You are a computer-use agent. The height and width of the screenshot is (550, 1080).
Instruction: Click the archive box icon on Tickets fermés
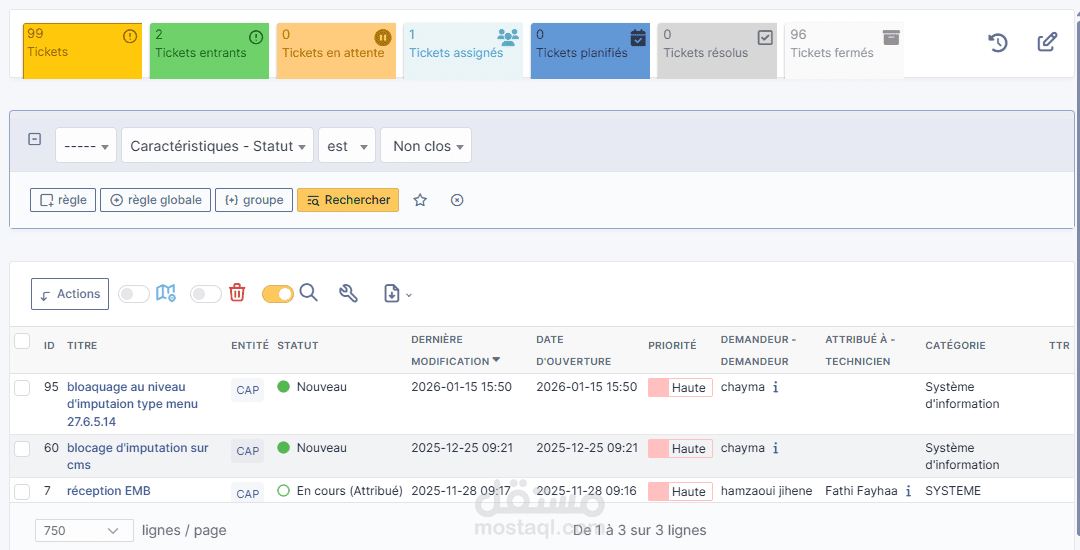(891, 37)
